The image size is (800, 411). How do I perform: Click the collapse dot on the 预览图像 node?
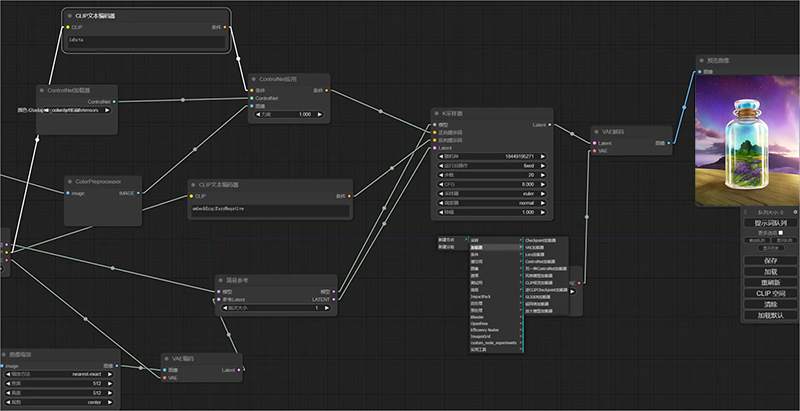point(702,61)
